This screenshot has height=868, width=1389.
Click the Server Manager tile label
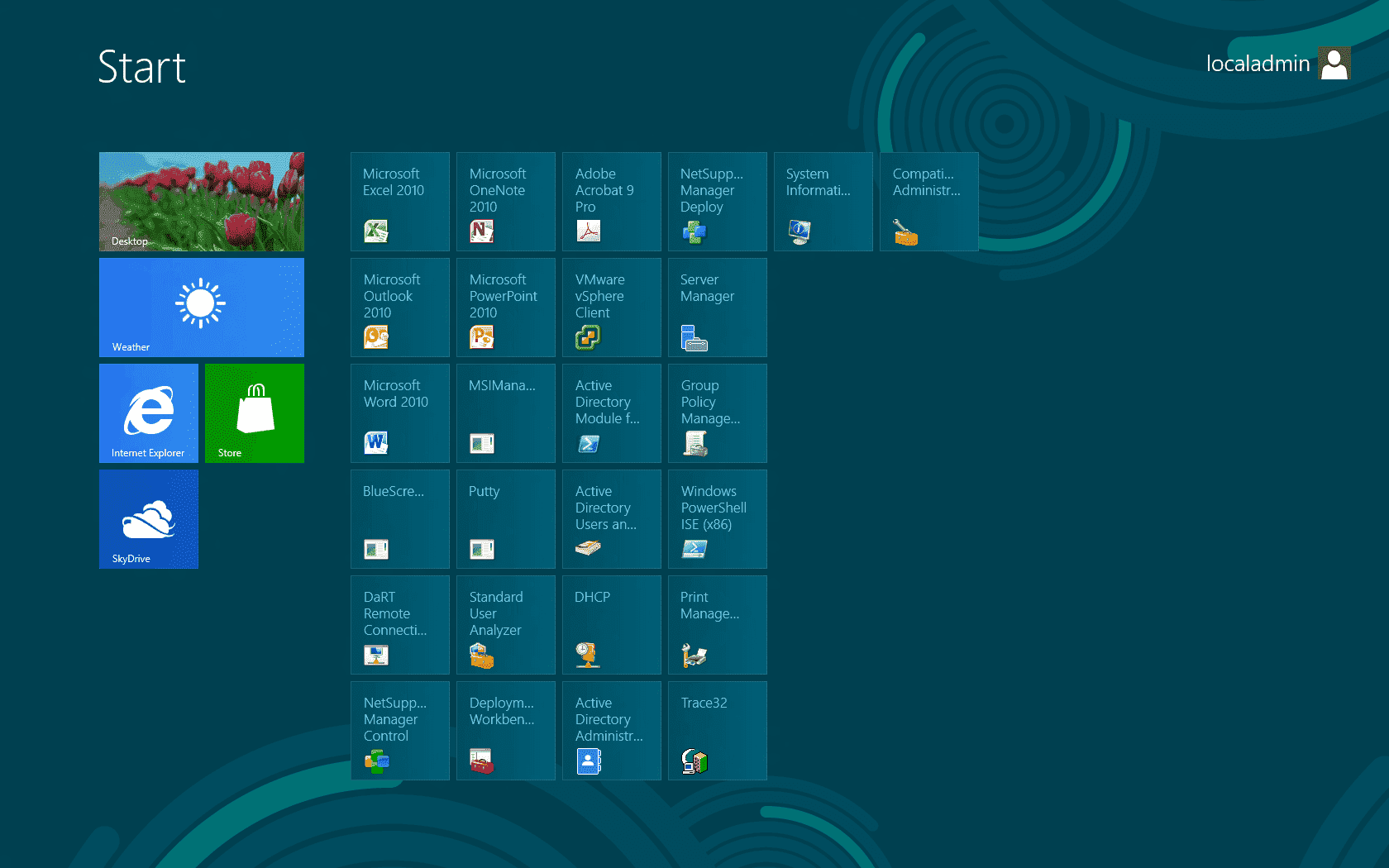click(708, 288)
